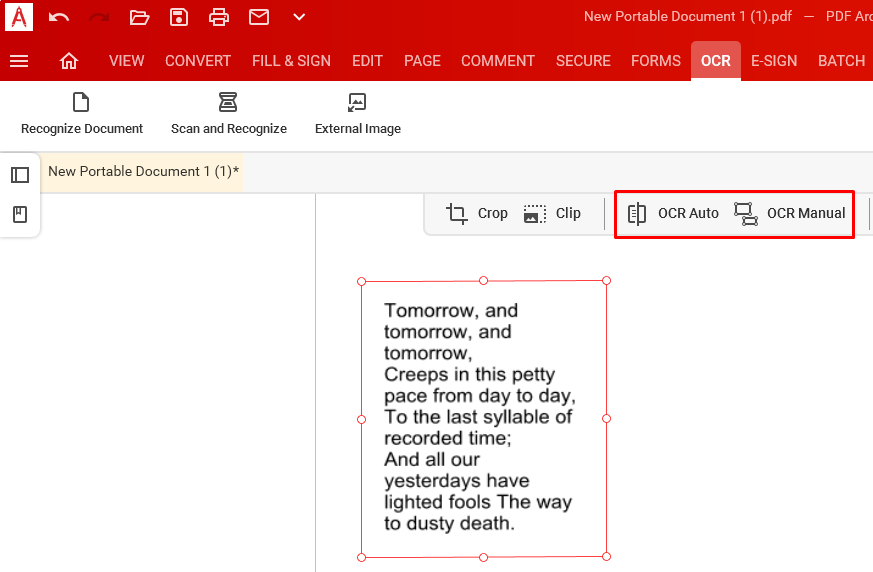873x572 pixels.
Task: Click the text 'Tomorrow, and' in the image
Action: (451, 310)
